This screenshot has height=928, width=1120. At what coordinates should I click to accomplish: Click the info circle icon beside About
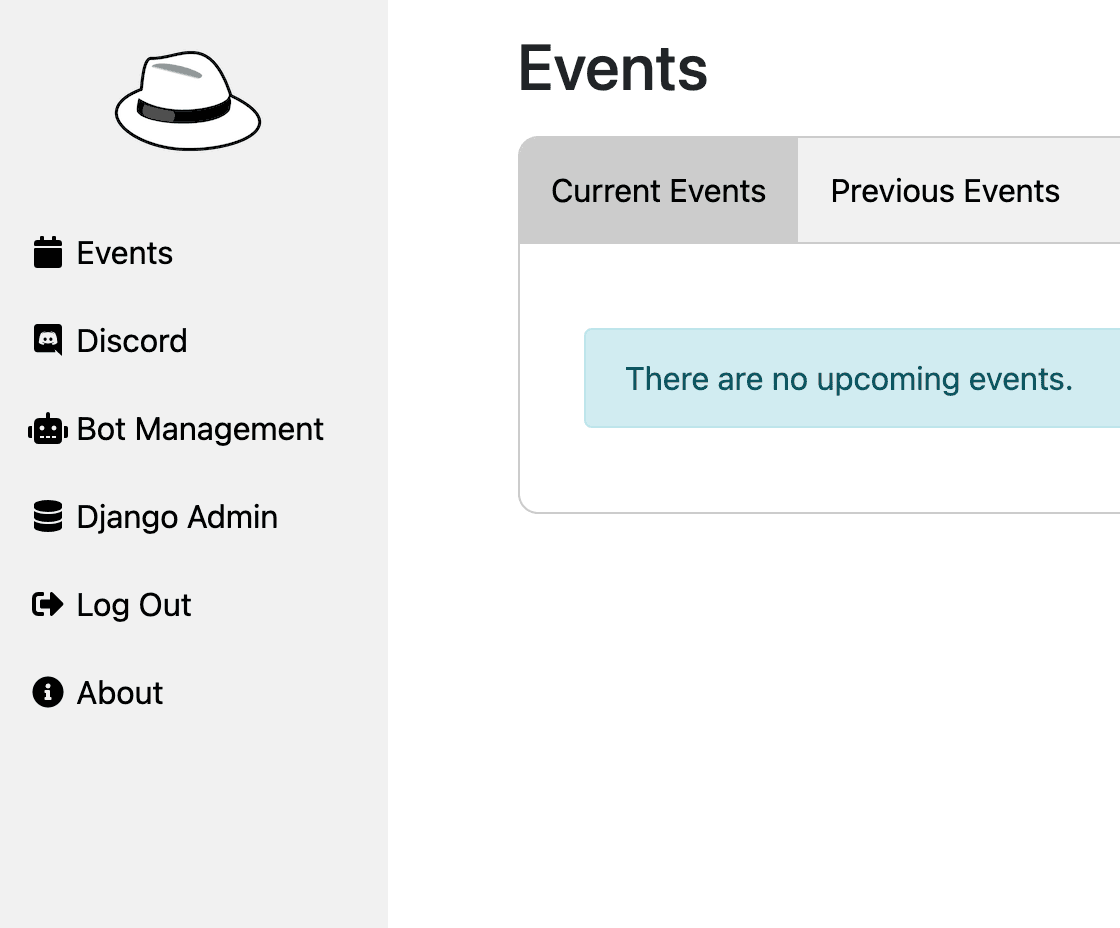click(48, 692)
